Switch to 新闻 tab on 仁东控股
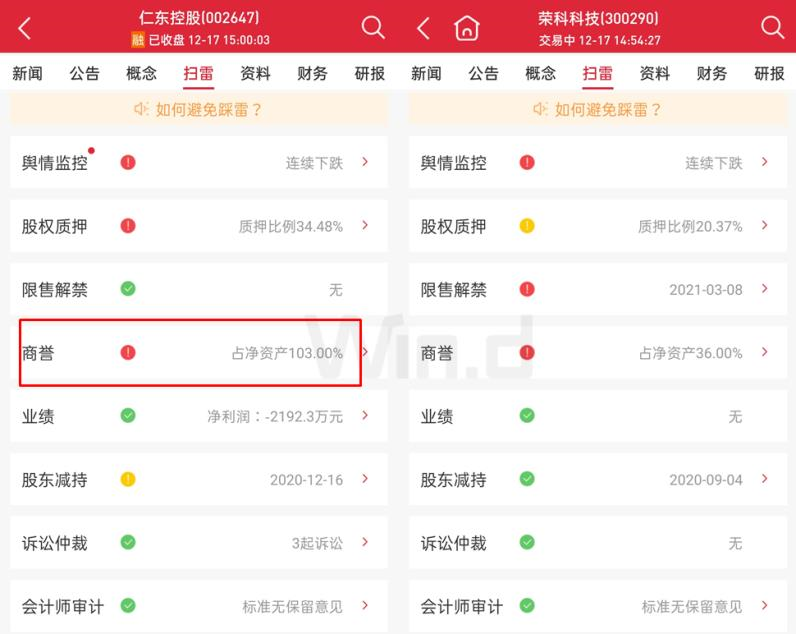 coord(27,74)
